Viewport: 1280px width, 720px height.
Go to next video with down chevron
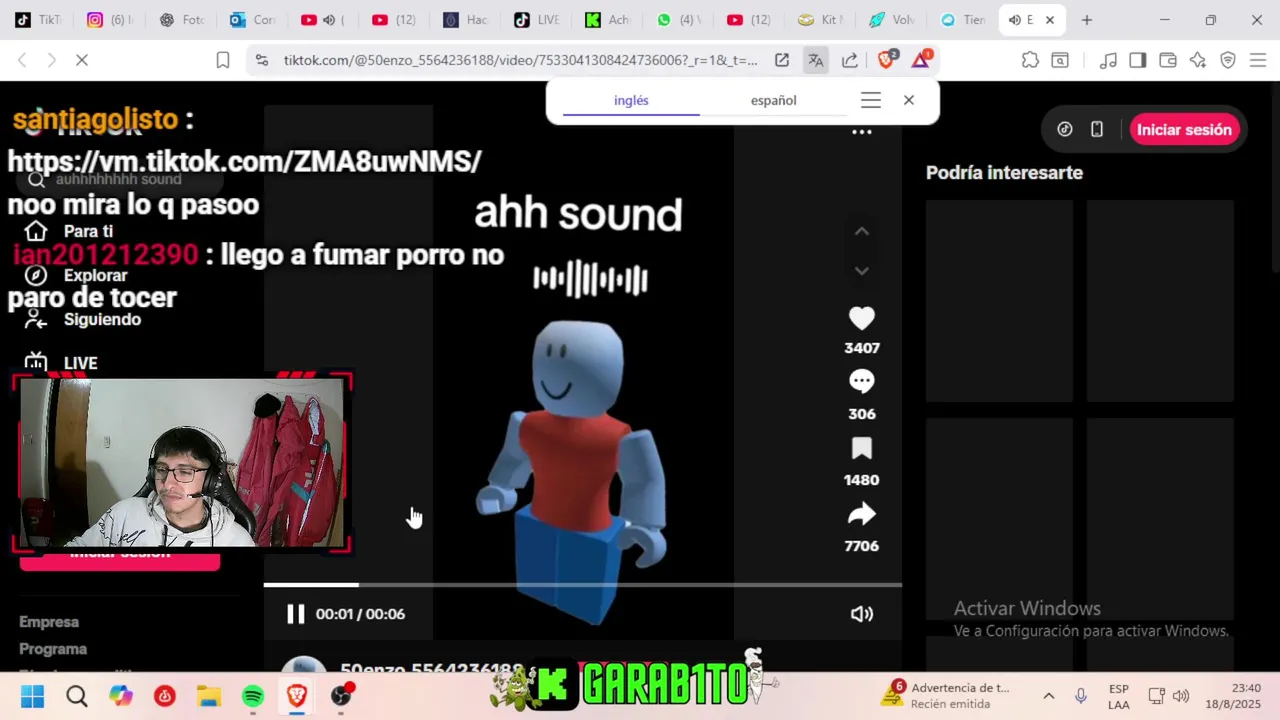click(861, 271)
